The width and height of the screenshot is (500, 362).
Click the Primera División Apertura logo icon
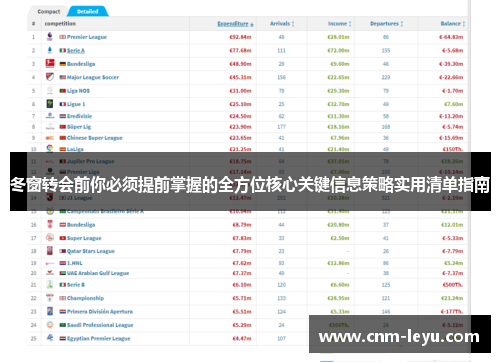coord(50,311)
